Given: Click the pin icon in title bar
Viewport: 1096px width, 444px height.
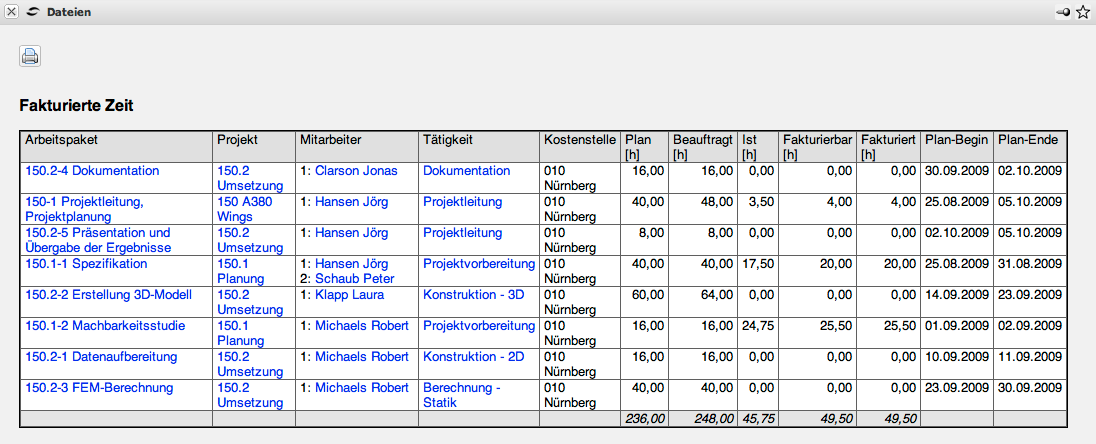Looking at the screenshot, I should [1064, 12].
